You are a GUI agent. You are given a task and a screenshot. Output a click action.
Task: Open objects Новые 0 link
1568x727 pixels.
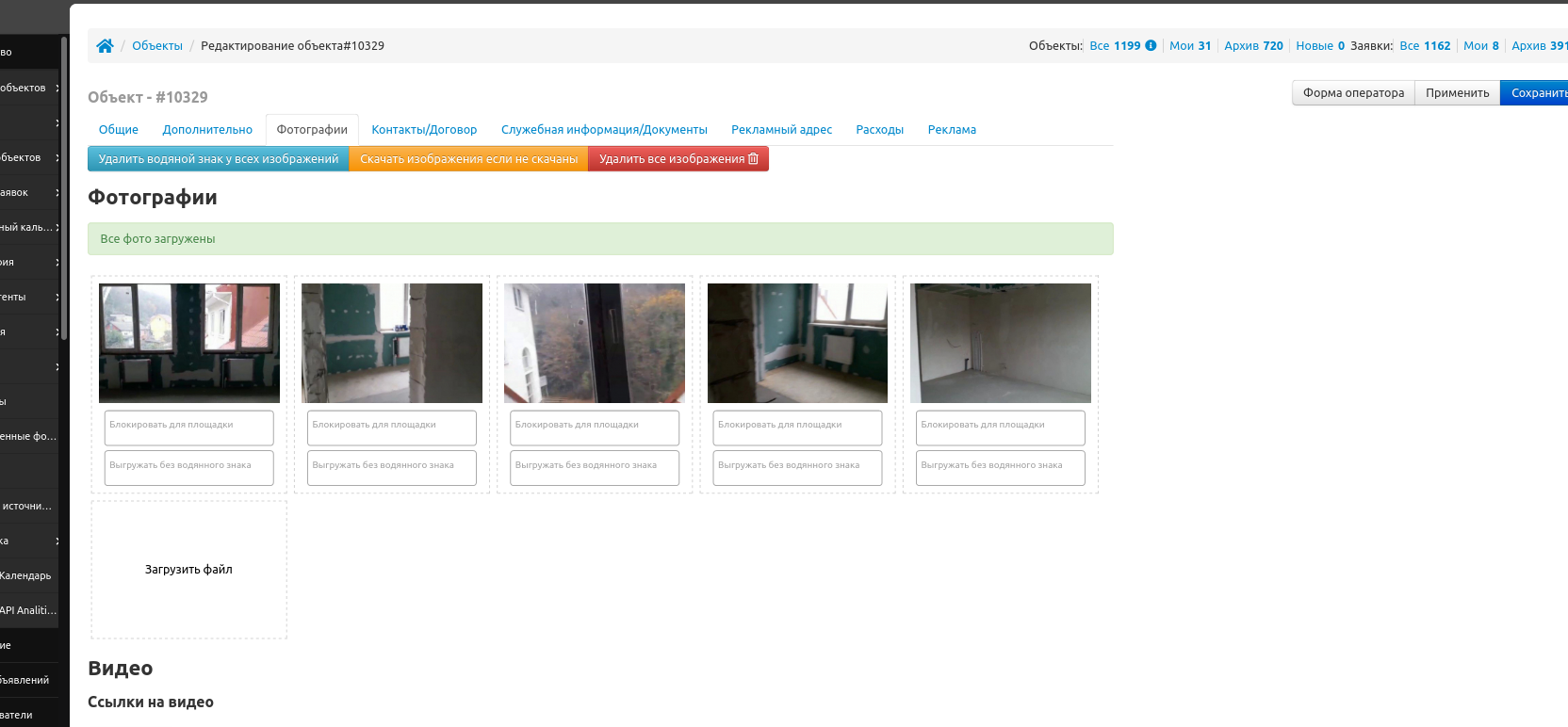coord(1320,45)
